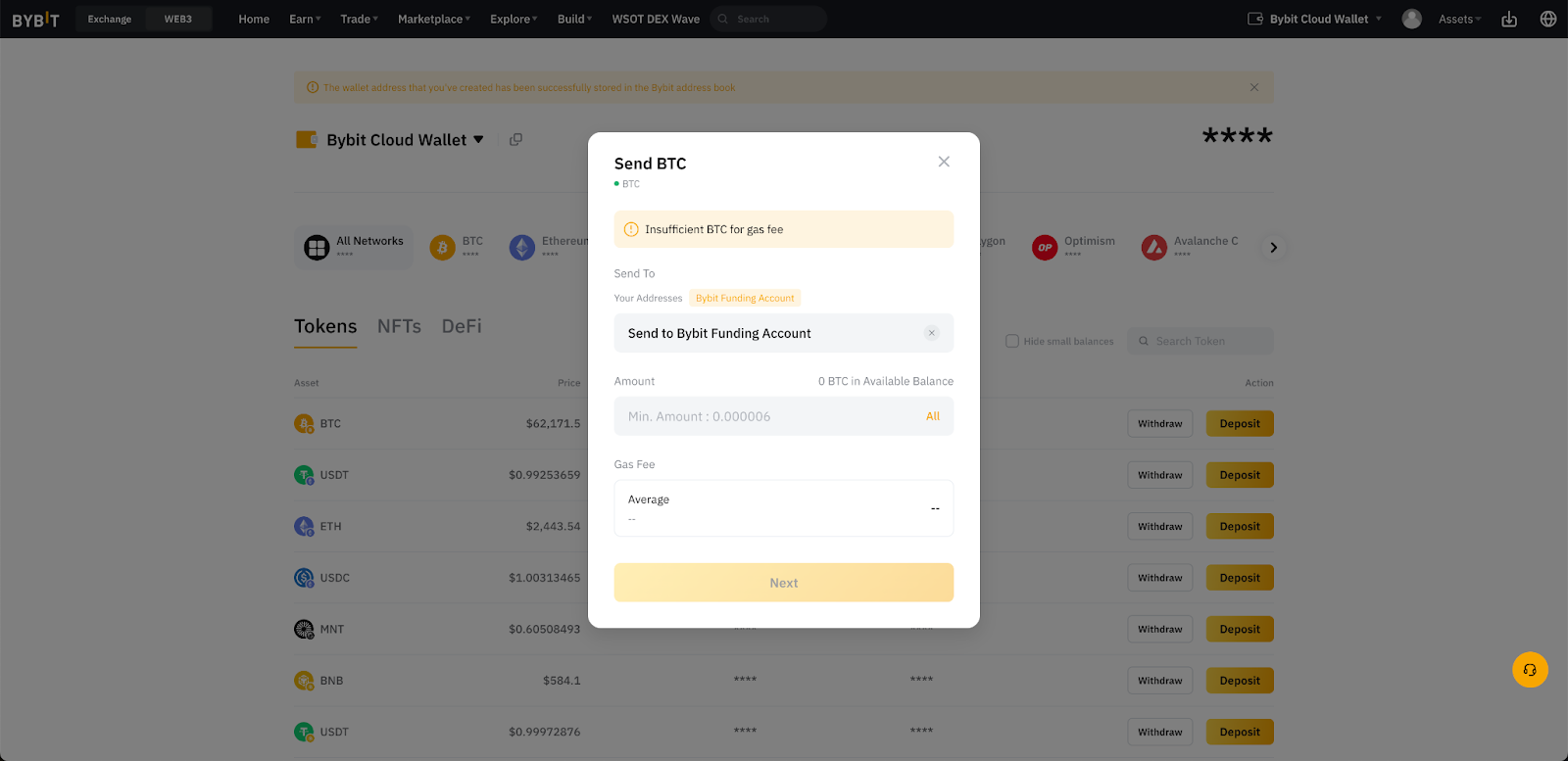Withdraw BTC from the token list
1568x761 pixels.
pyautogui.click(x=1160, y=424)
